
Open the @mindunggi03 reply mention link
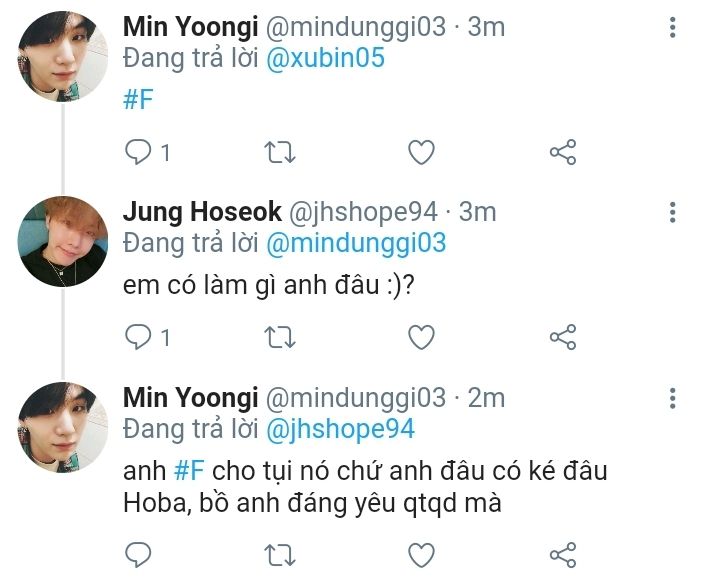356,243
